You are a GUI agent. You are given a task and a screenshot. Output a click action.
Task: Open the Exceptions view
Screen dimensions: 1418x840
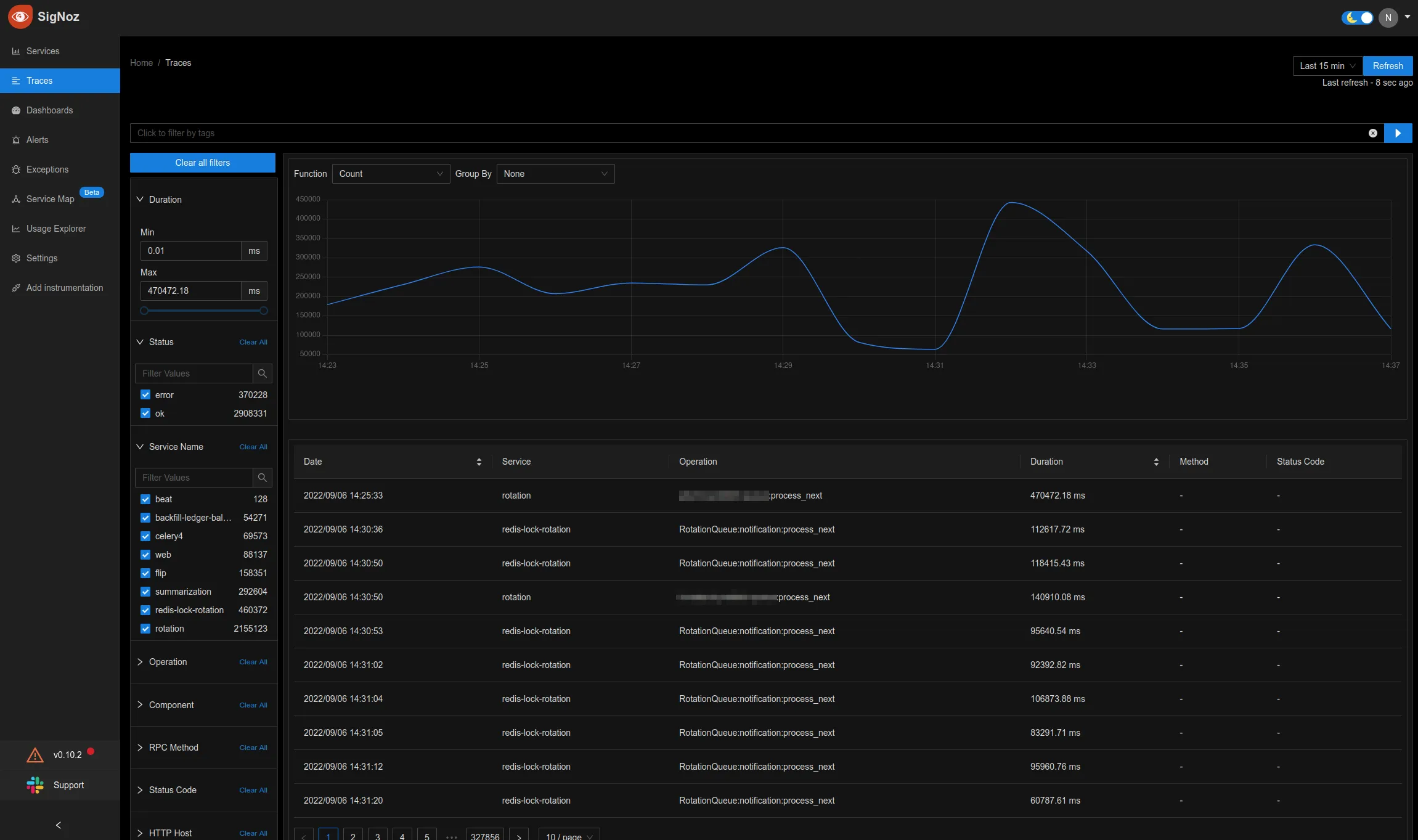click(x=47, y=169)
